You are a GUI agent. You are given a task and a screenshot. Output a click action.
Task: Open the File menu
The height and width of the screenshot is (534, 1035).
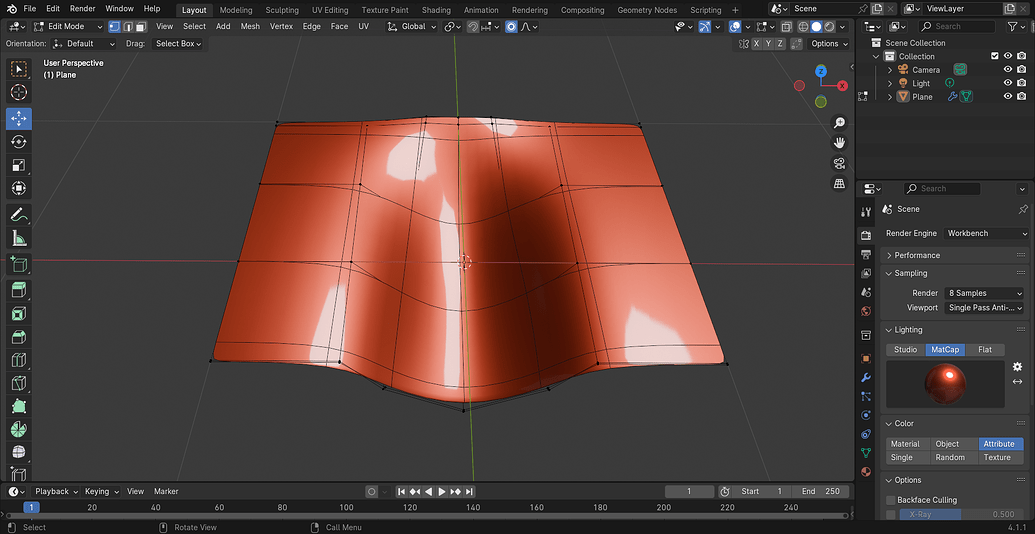point(30,9)
